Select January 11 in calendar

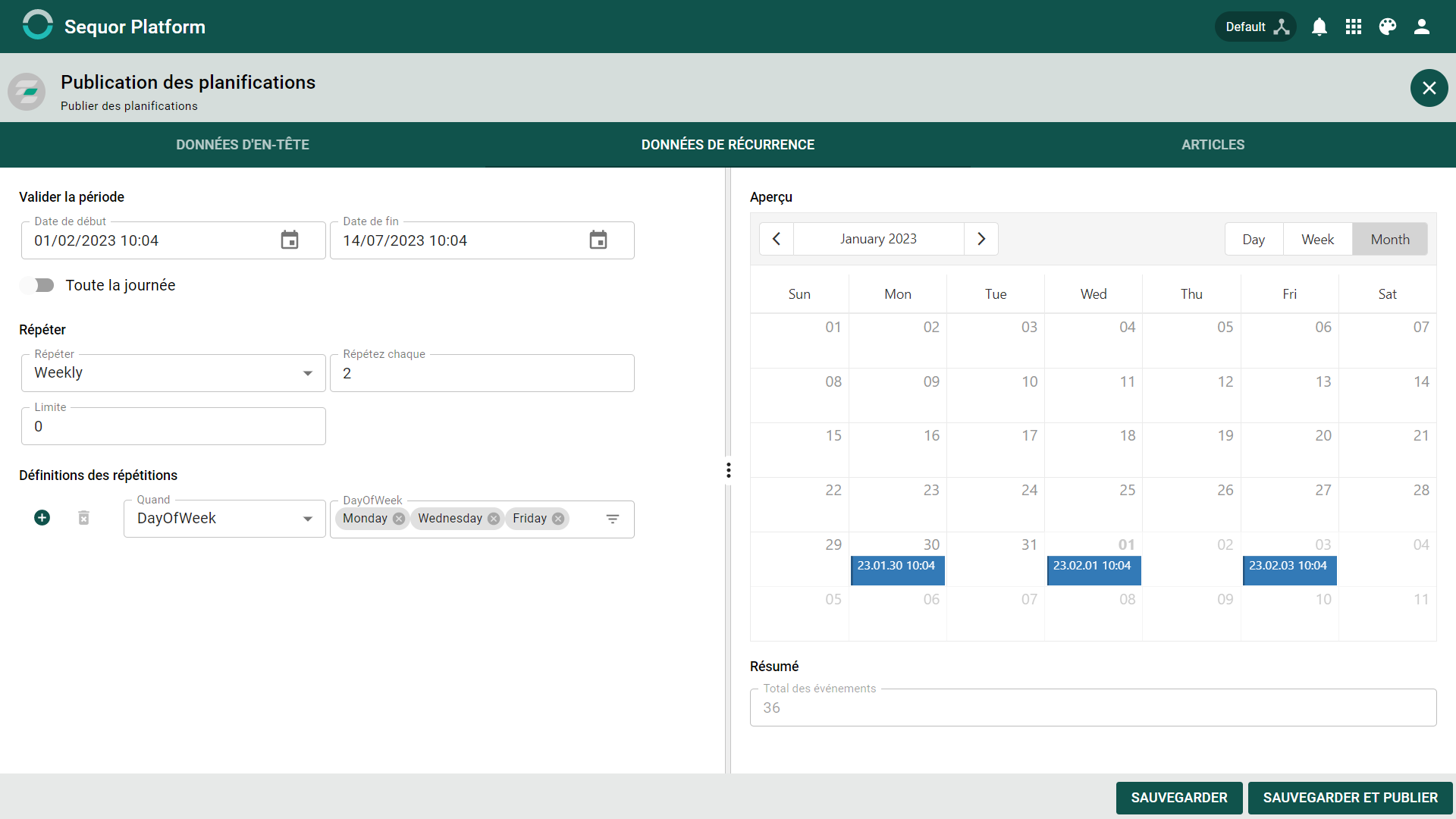[1094, 395]
